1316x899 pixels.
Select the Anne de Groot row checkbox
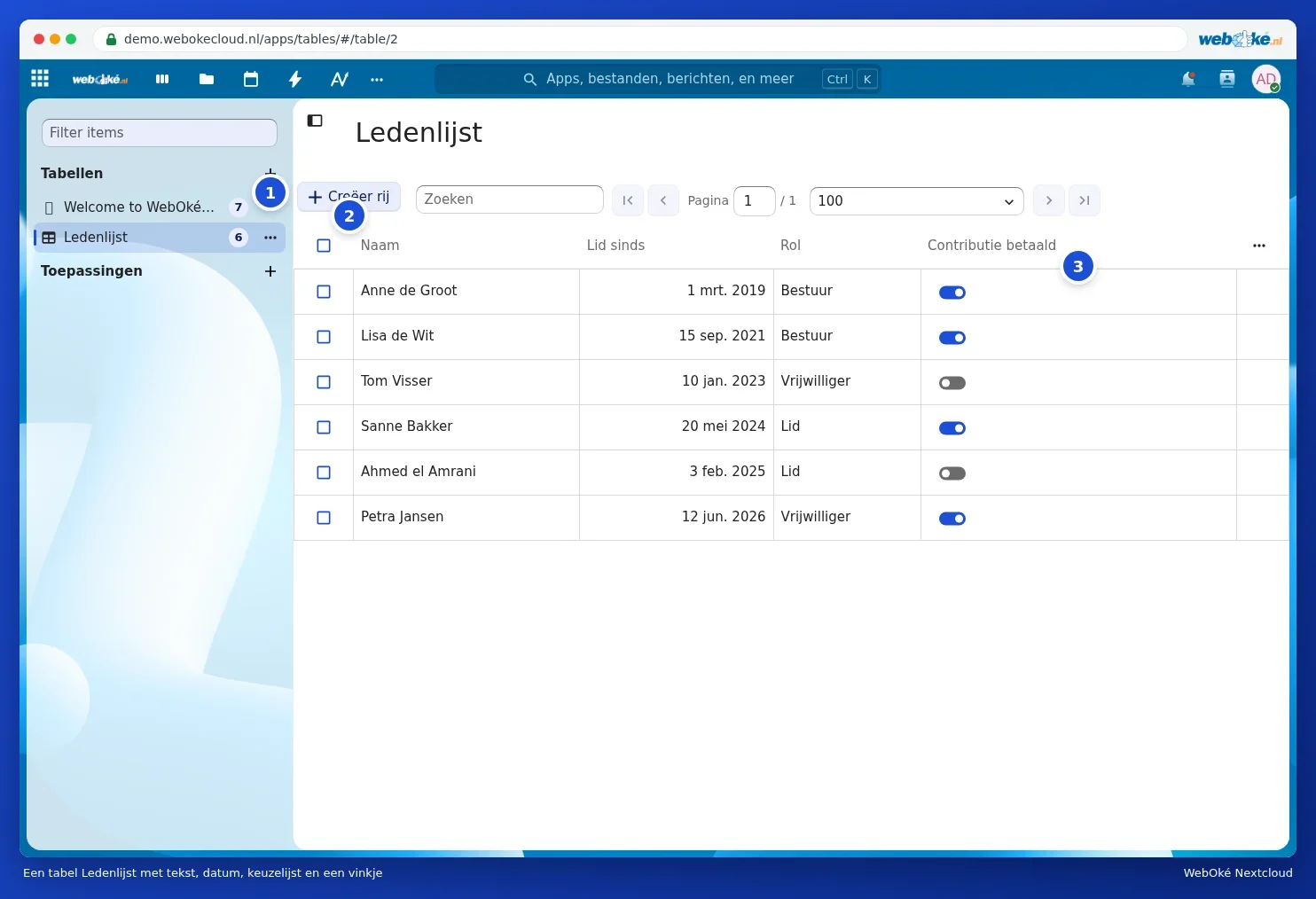pyautogui.click(x=324, y=292)
